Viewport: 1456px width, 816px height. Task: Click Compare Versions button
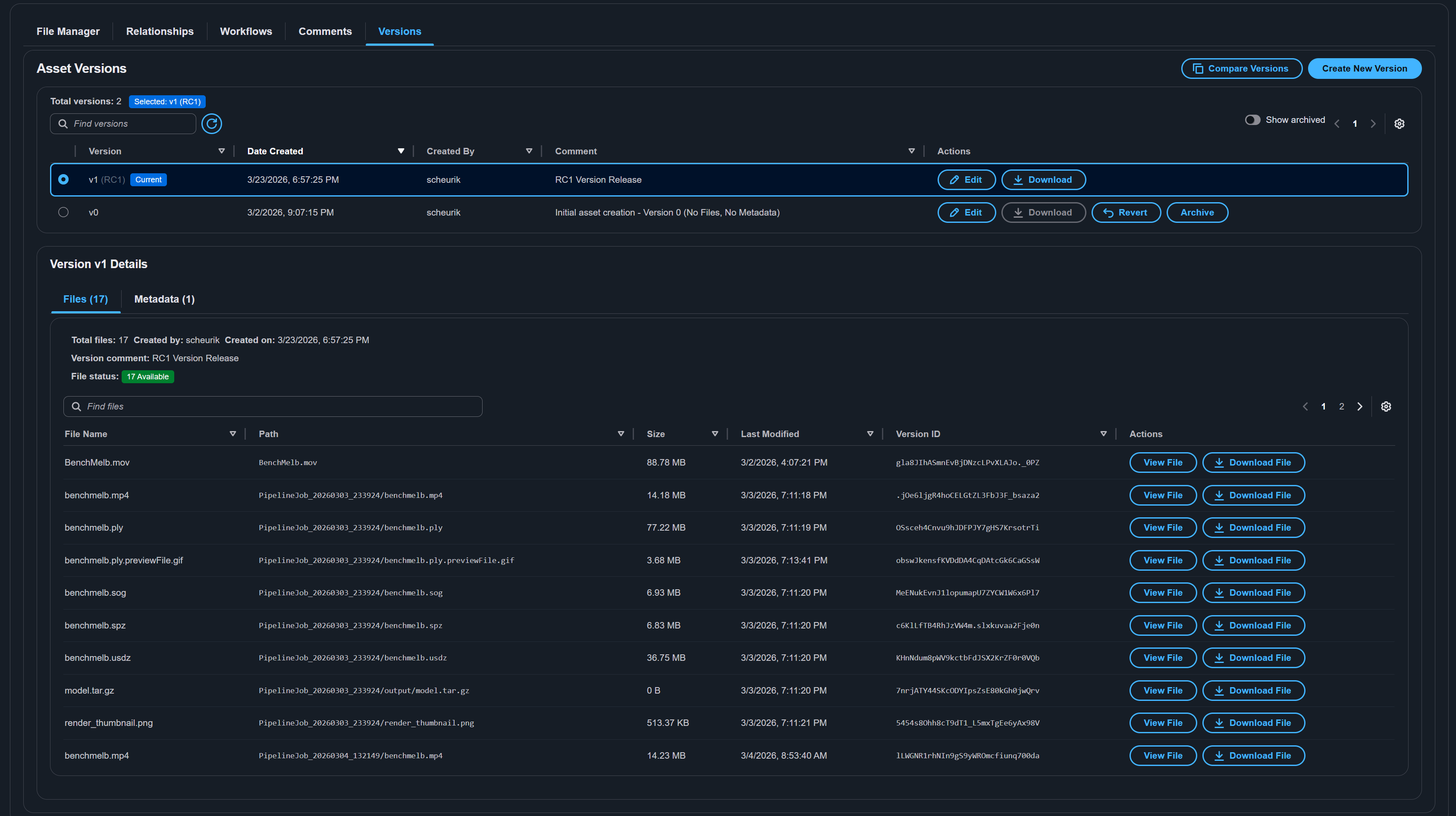(1241, 69)
